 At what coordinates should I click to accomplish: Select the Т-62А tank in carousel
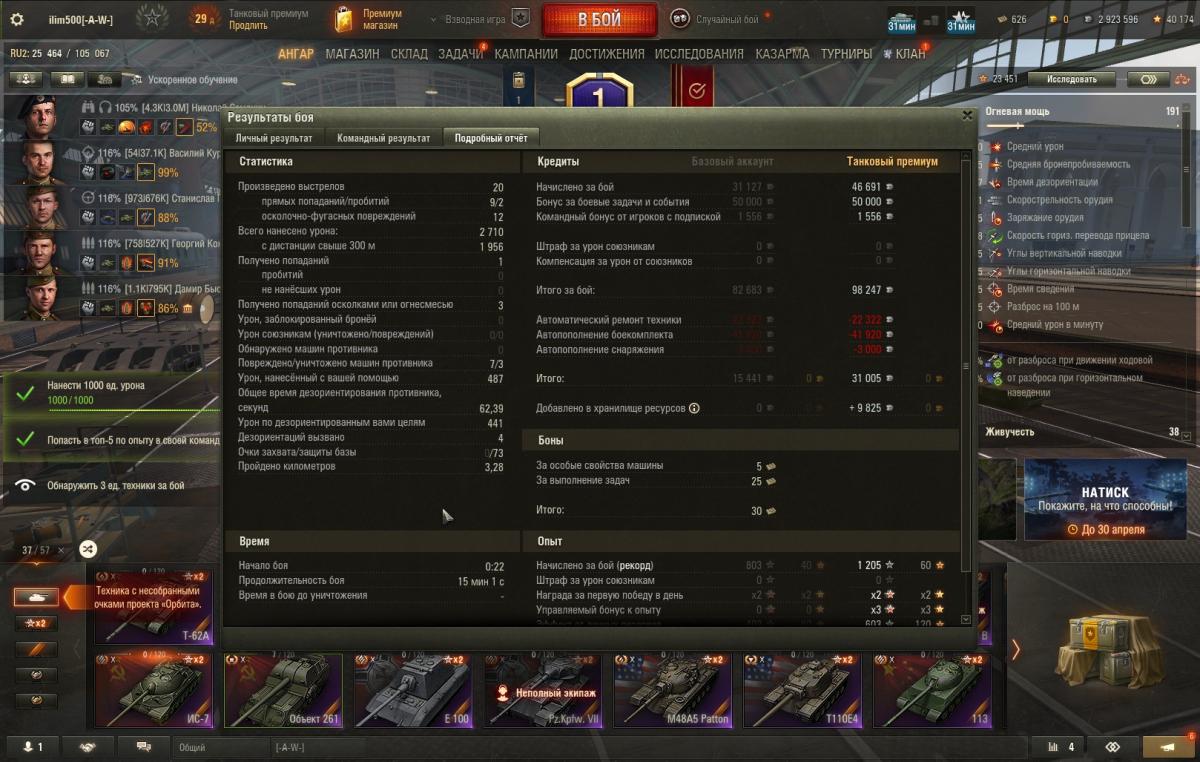pyautogui.click(x=154, y=607)
